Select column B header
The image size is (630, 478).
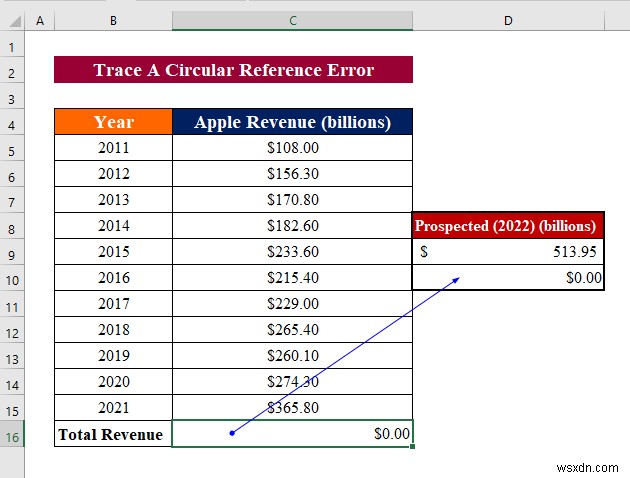(113, 20)
